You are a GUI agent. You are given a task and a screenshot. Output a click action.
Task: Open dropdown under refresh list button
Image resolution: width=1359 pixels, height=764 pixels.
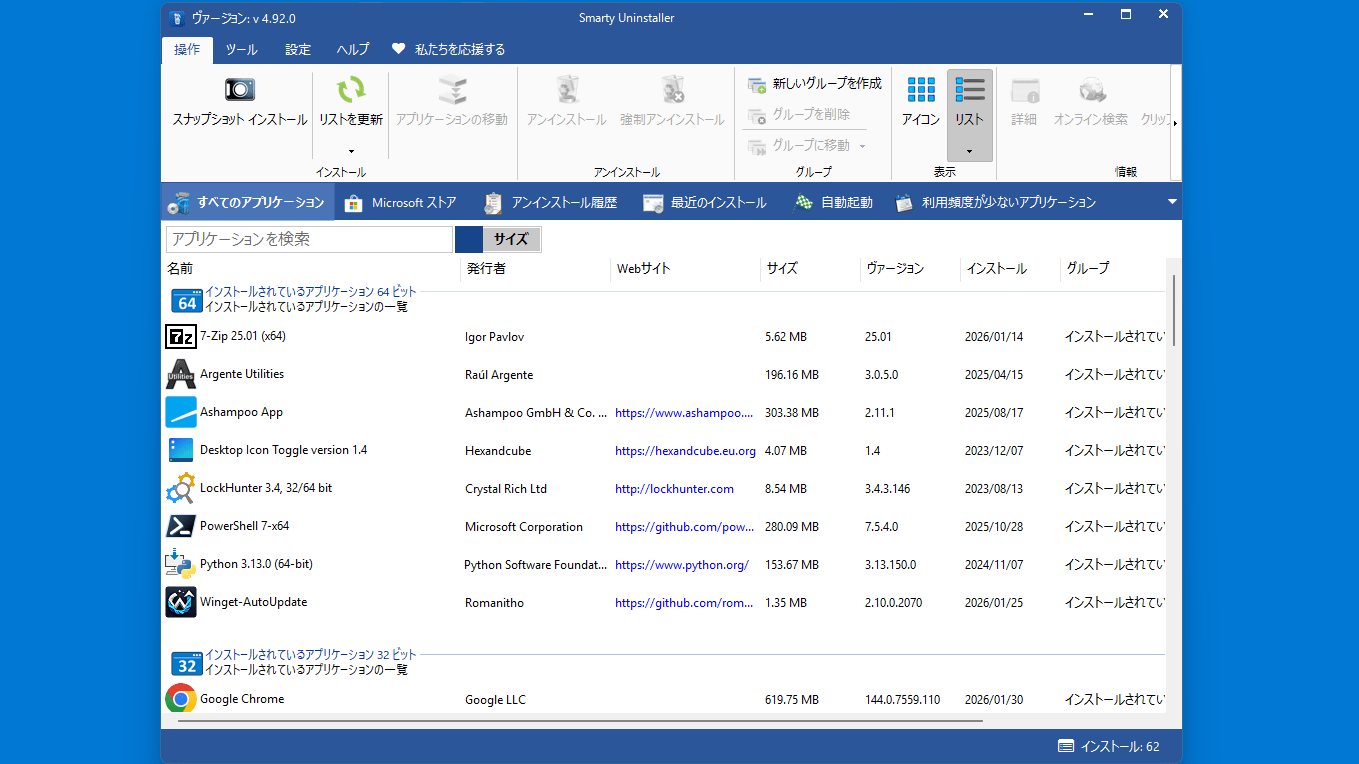(350, 151)
